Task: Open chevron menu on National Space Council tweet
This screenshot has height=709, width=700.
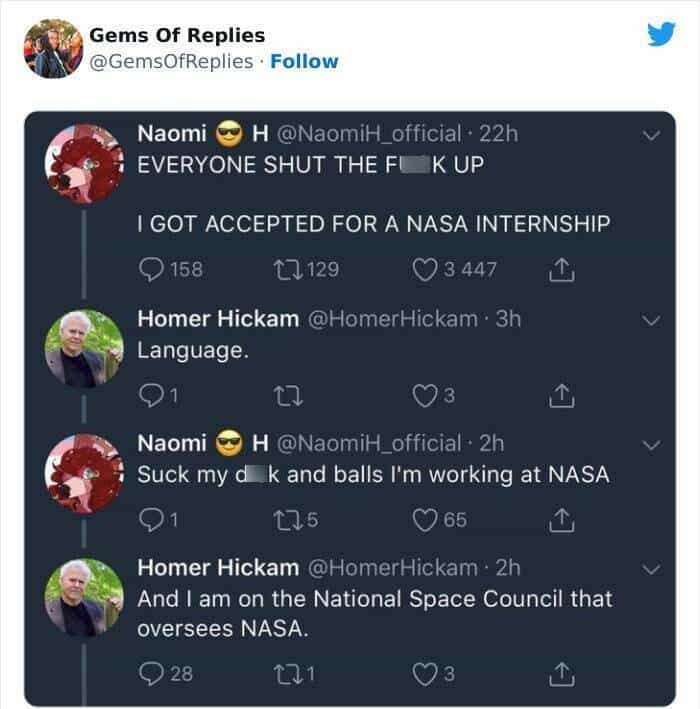Action: [x=651, y=569]
